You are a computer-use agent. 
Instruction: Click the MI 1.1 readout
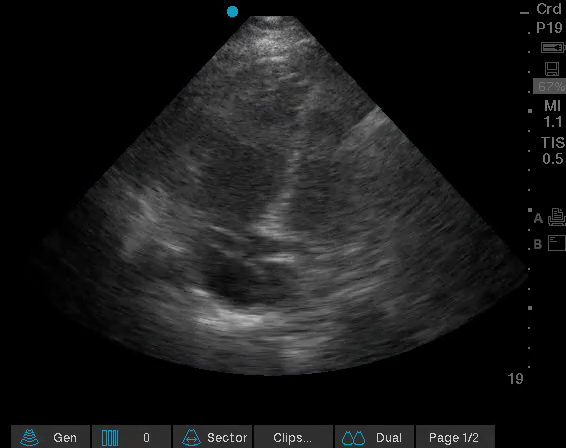pos(553,114)
